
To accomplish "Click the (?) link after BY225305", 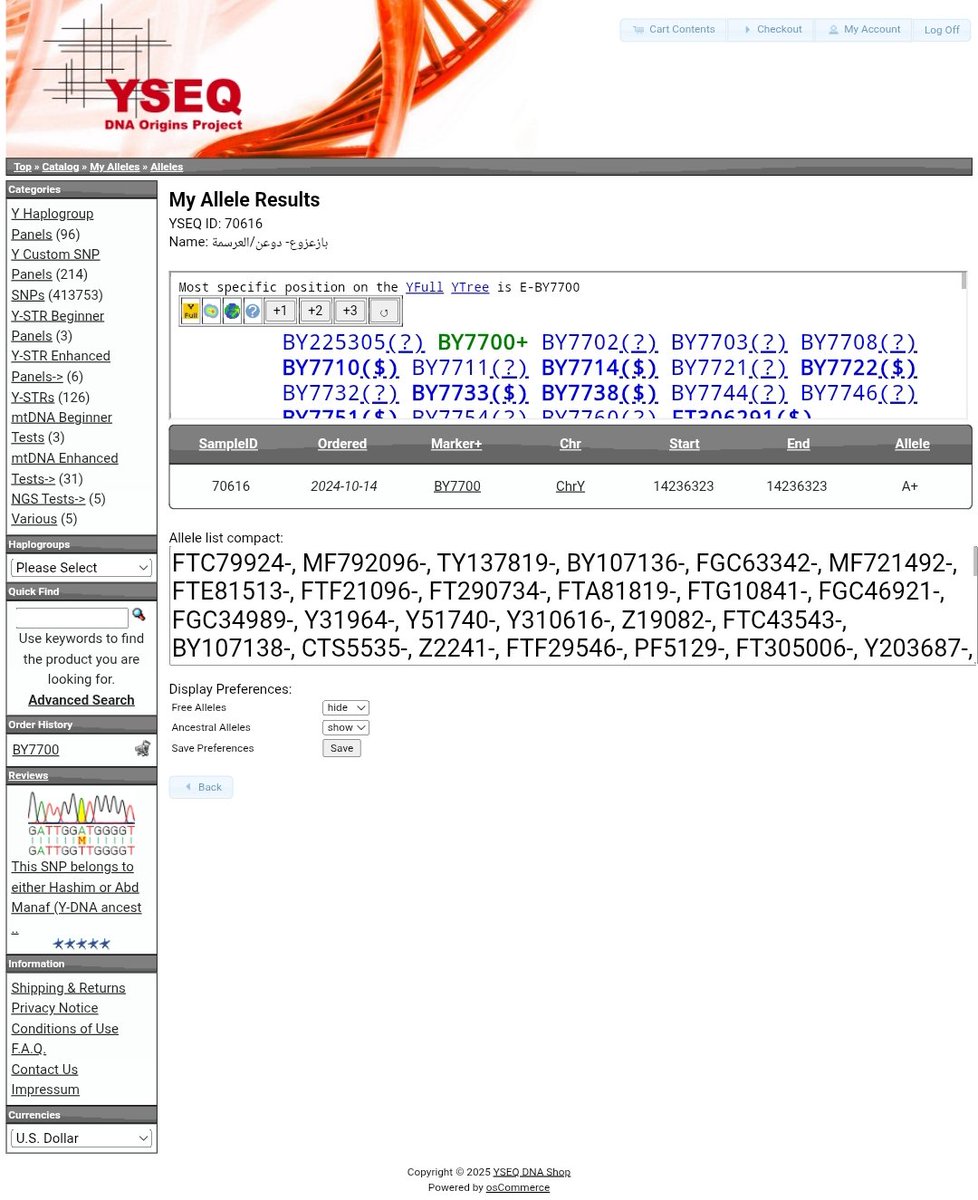I will coord(406,343).
